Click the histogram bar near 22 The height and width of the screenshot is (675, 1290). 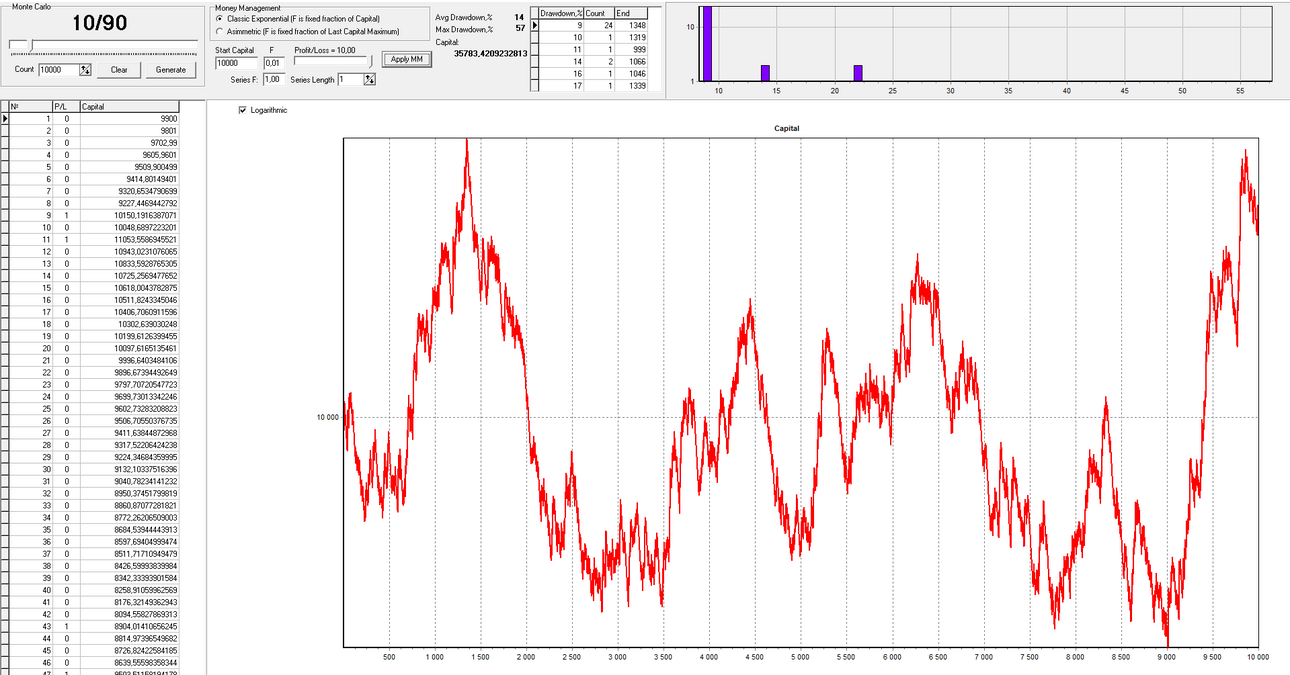tap(858, 73)
